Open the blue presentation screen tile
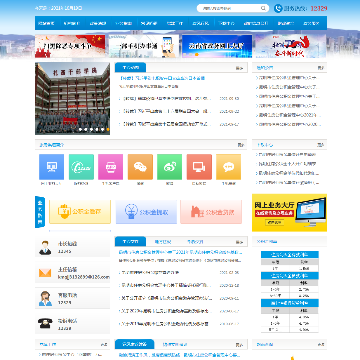The image size is (360, 360). [51, 167]
